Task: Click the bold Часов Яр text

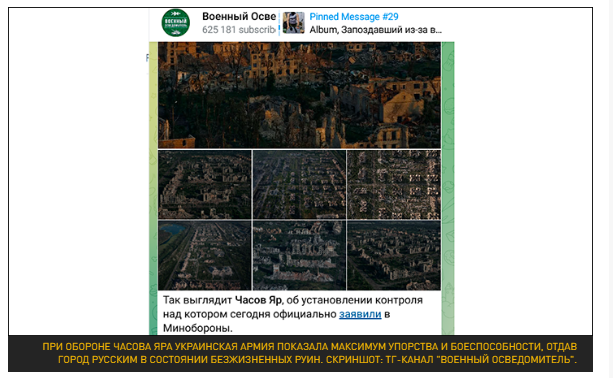Action: tap(258, 300)
